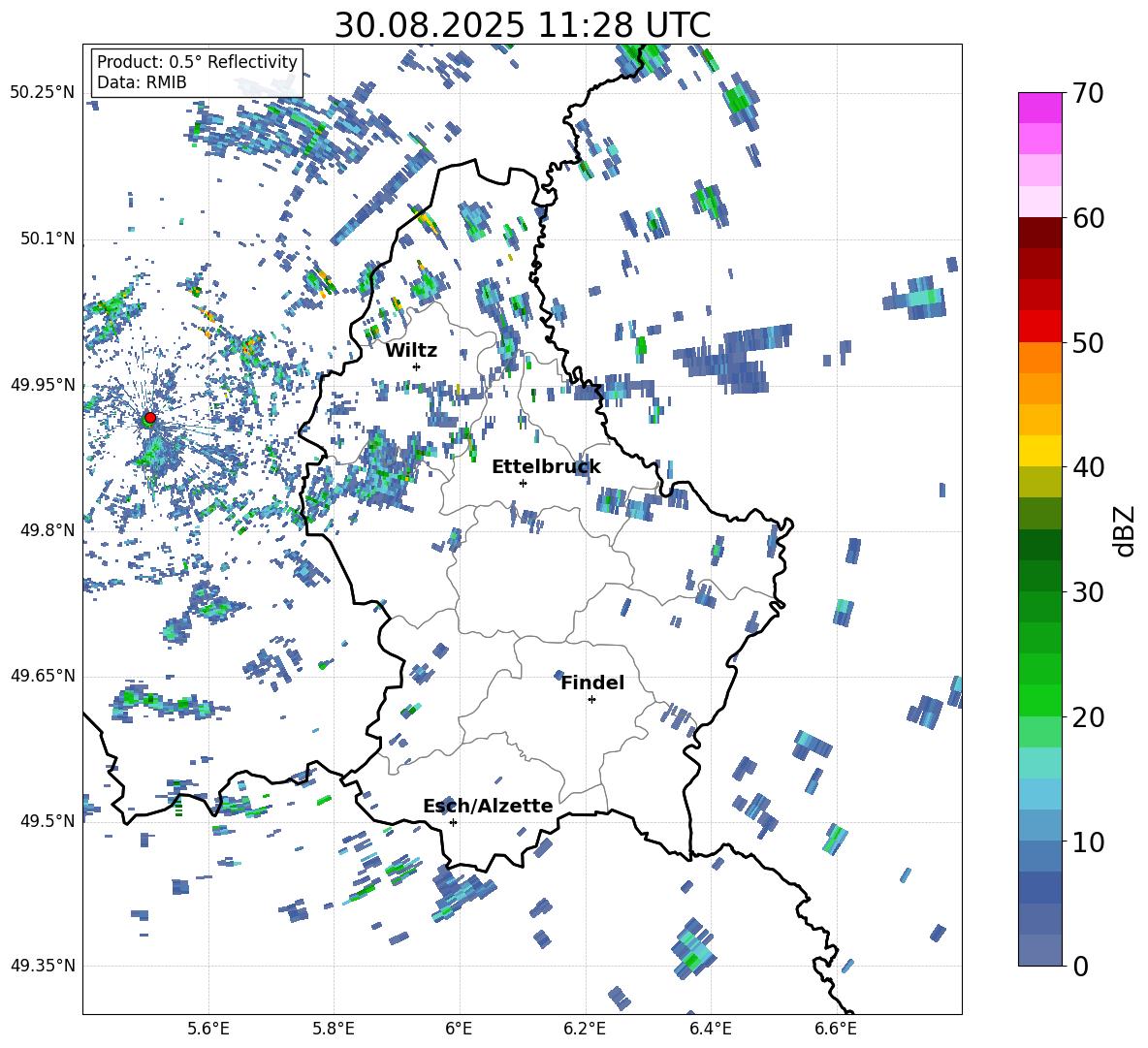The height and width of the screenshot is (1048, 1148).
Task: Click the light blue band above 10 dBZ
Action: (x=1039, y=825)
